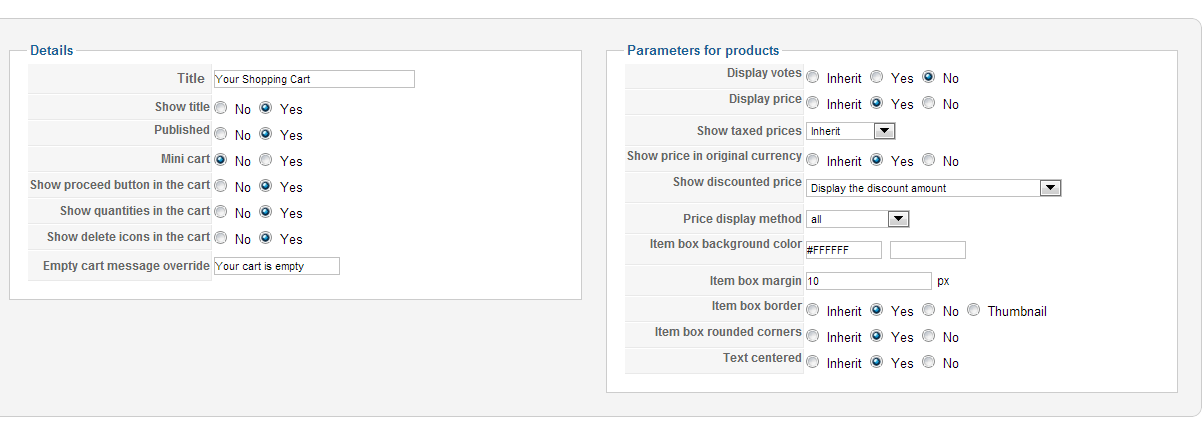Click the Item box margin input field
This screenshot has height=423, width=1204.
click(869, 281)
